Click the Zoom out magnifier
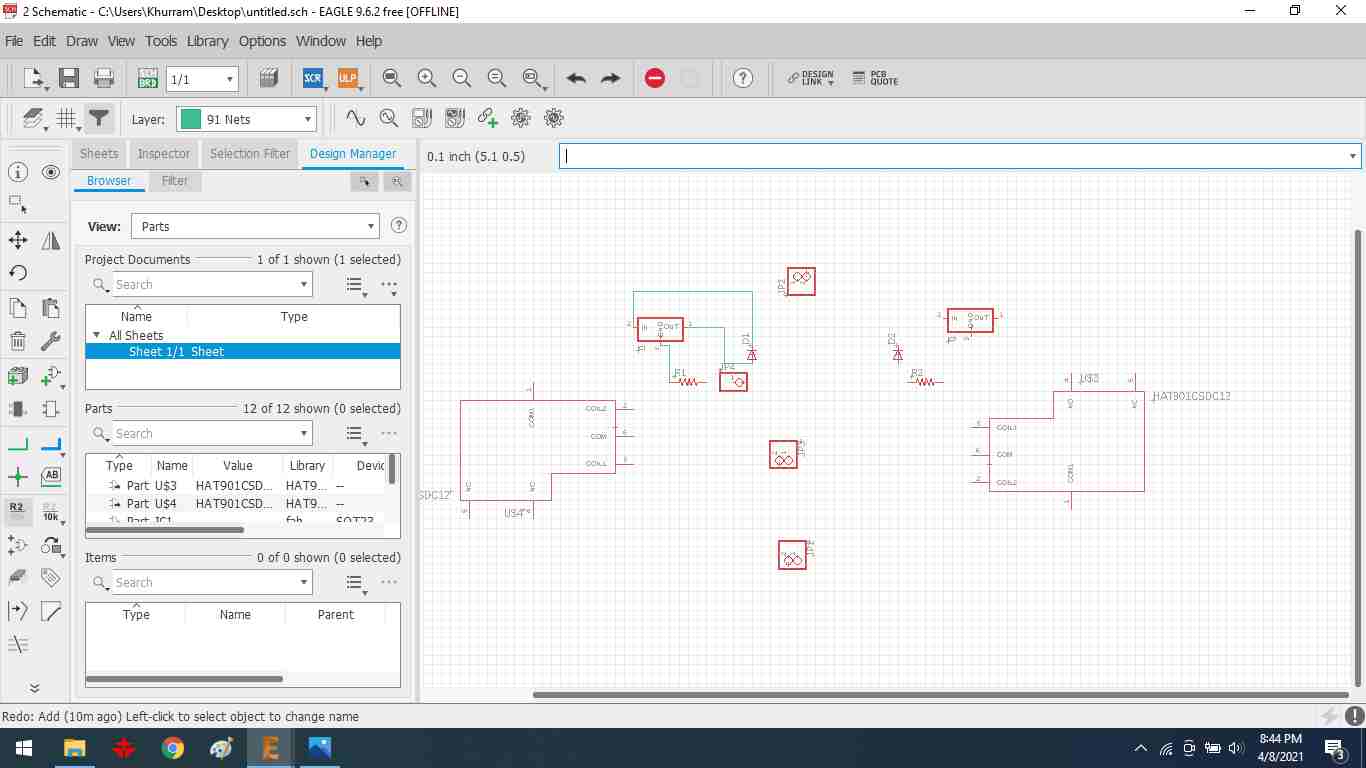Screen dimensions: 1366x768 click(462, 78)
